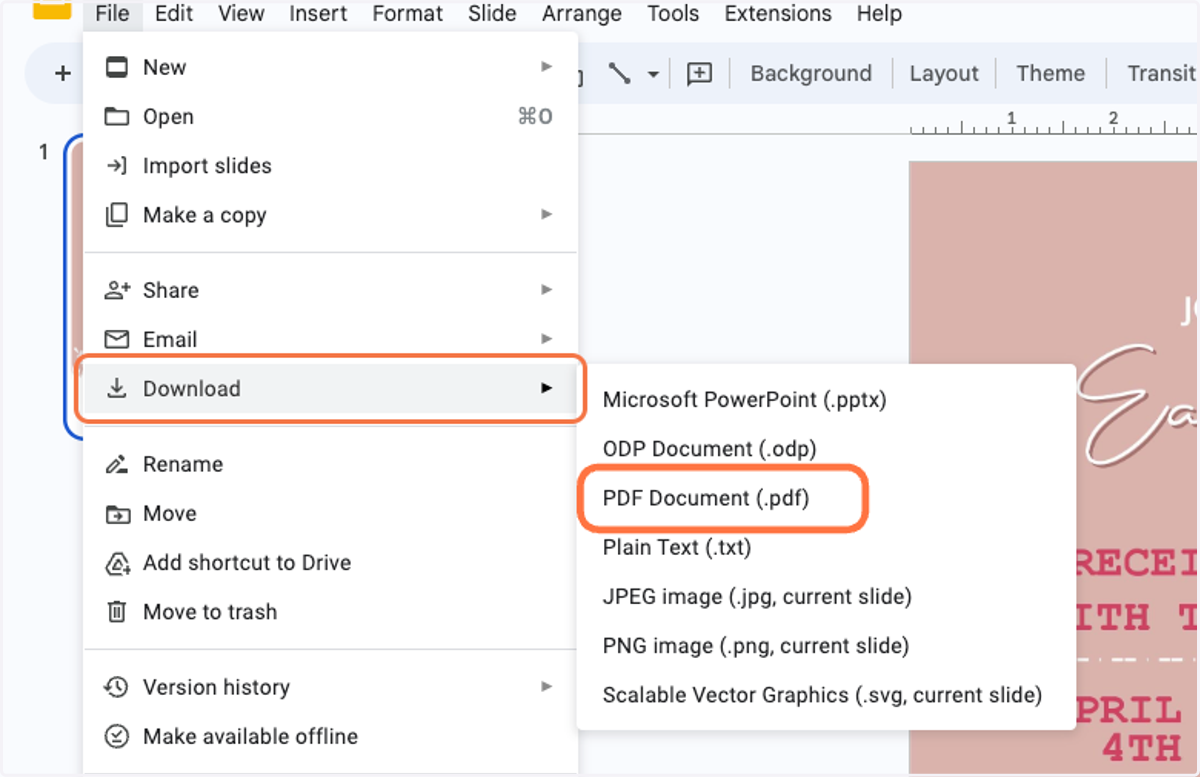This screenshot has height=777, width=1200.
Task: Open the Insert menu
Action: (318, 14)
